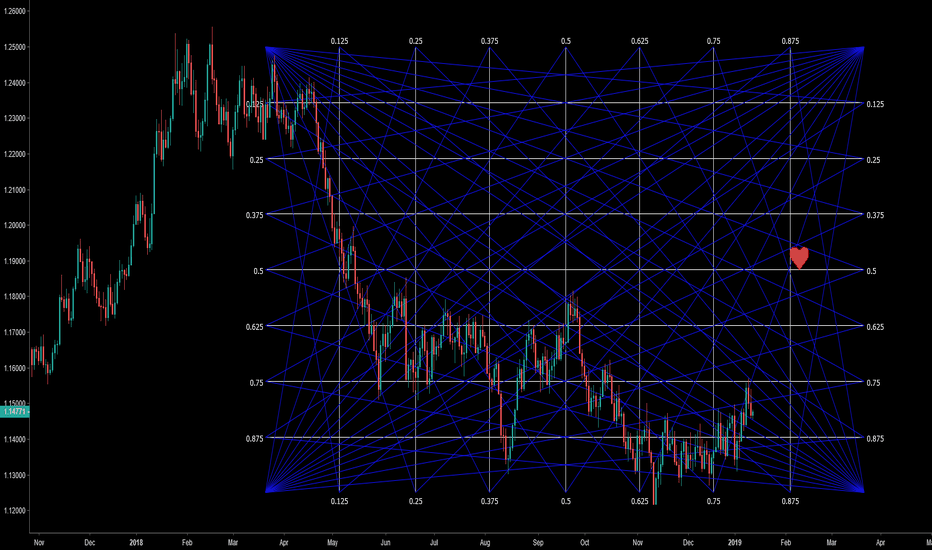Click the Jun label on the time axis

(385, 542)
